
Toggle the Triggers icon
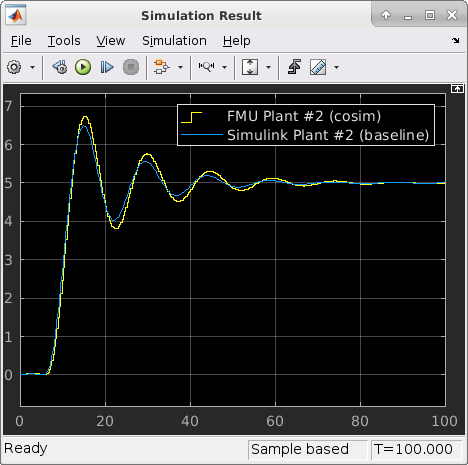coord(294,67)
